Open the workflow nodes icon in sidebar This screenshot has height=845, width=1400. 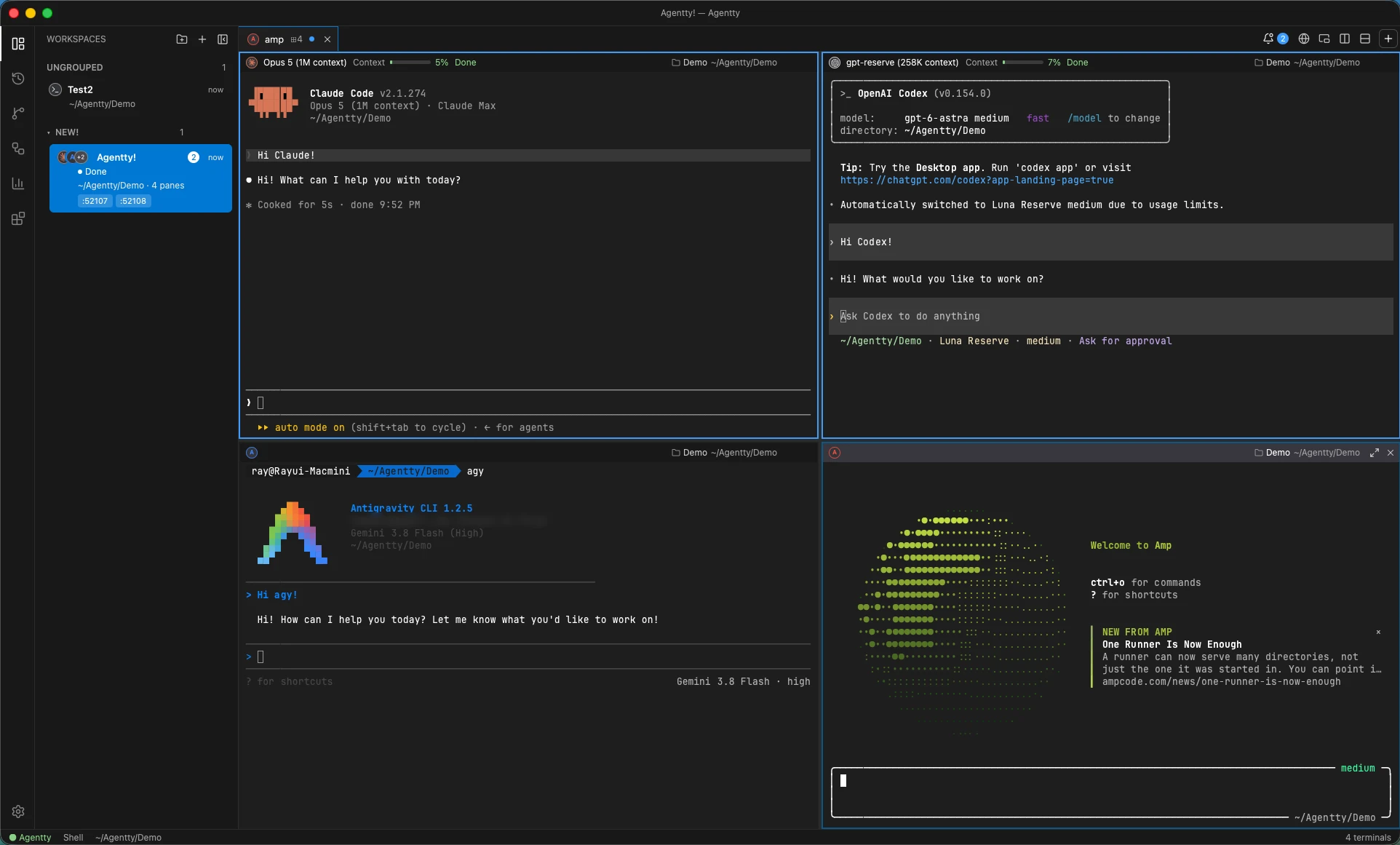coord(18,148)
